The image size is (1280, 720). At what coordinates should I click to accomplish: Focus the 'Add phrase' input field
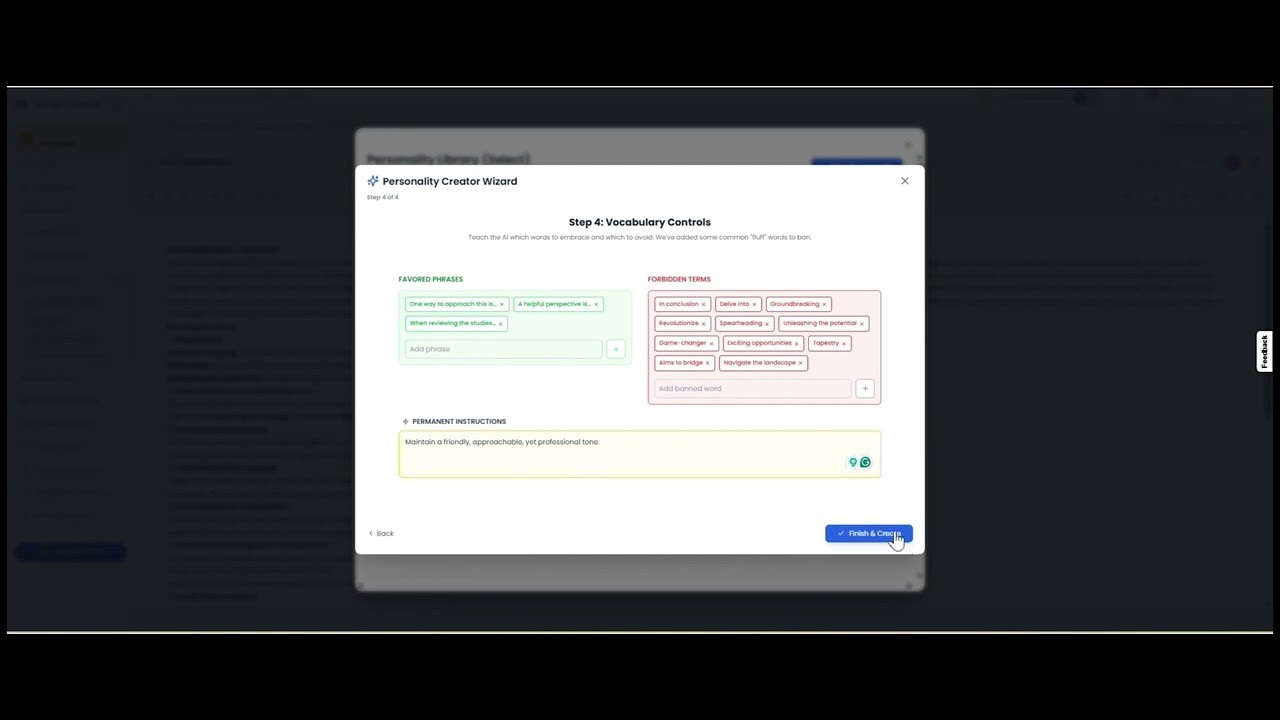click(x=503, y=349)
